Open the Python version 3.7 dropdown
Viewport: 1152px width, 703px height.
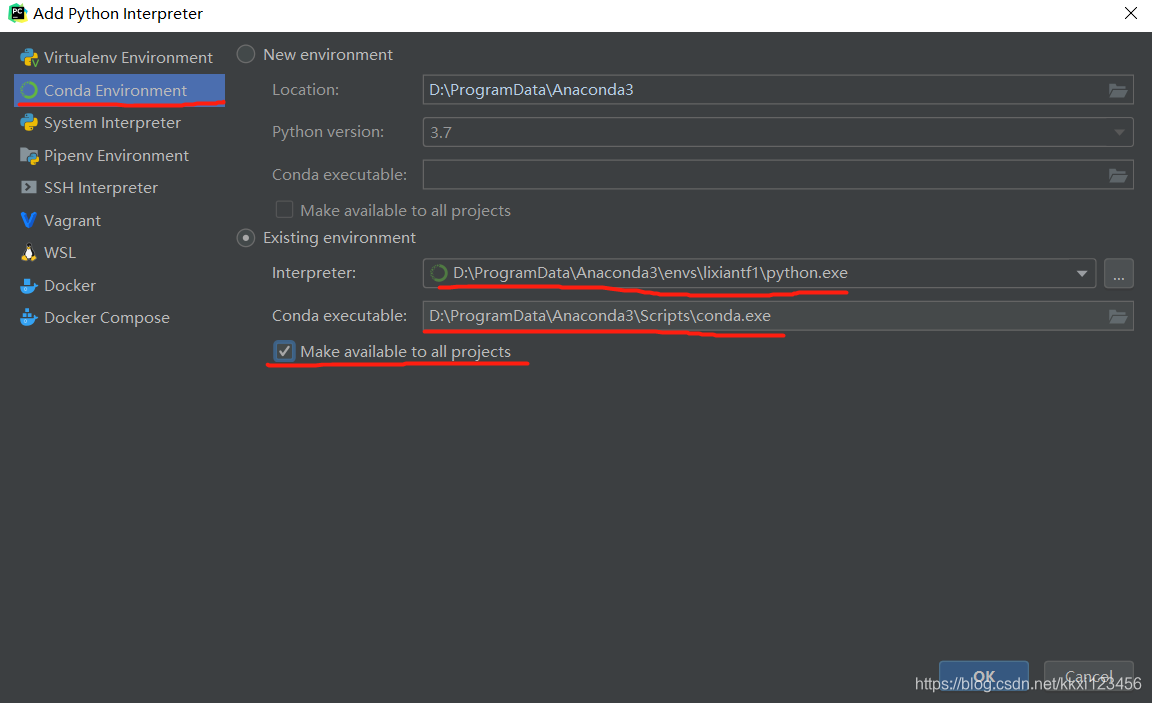1119,133
